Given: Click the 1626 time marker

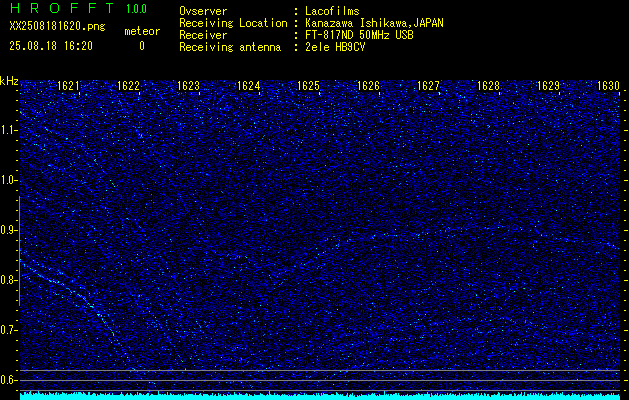Looking at the screenshot, I should coord(368,86).
